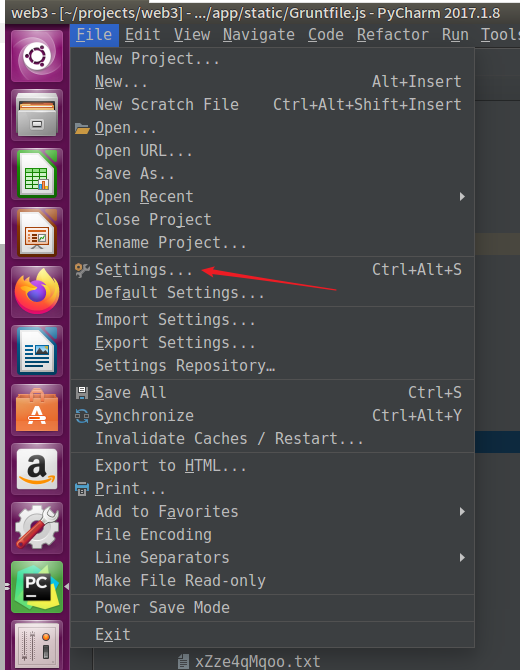520x670 pixels.
Task: Select Export Settings entry
Action: coord(175,343)
